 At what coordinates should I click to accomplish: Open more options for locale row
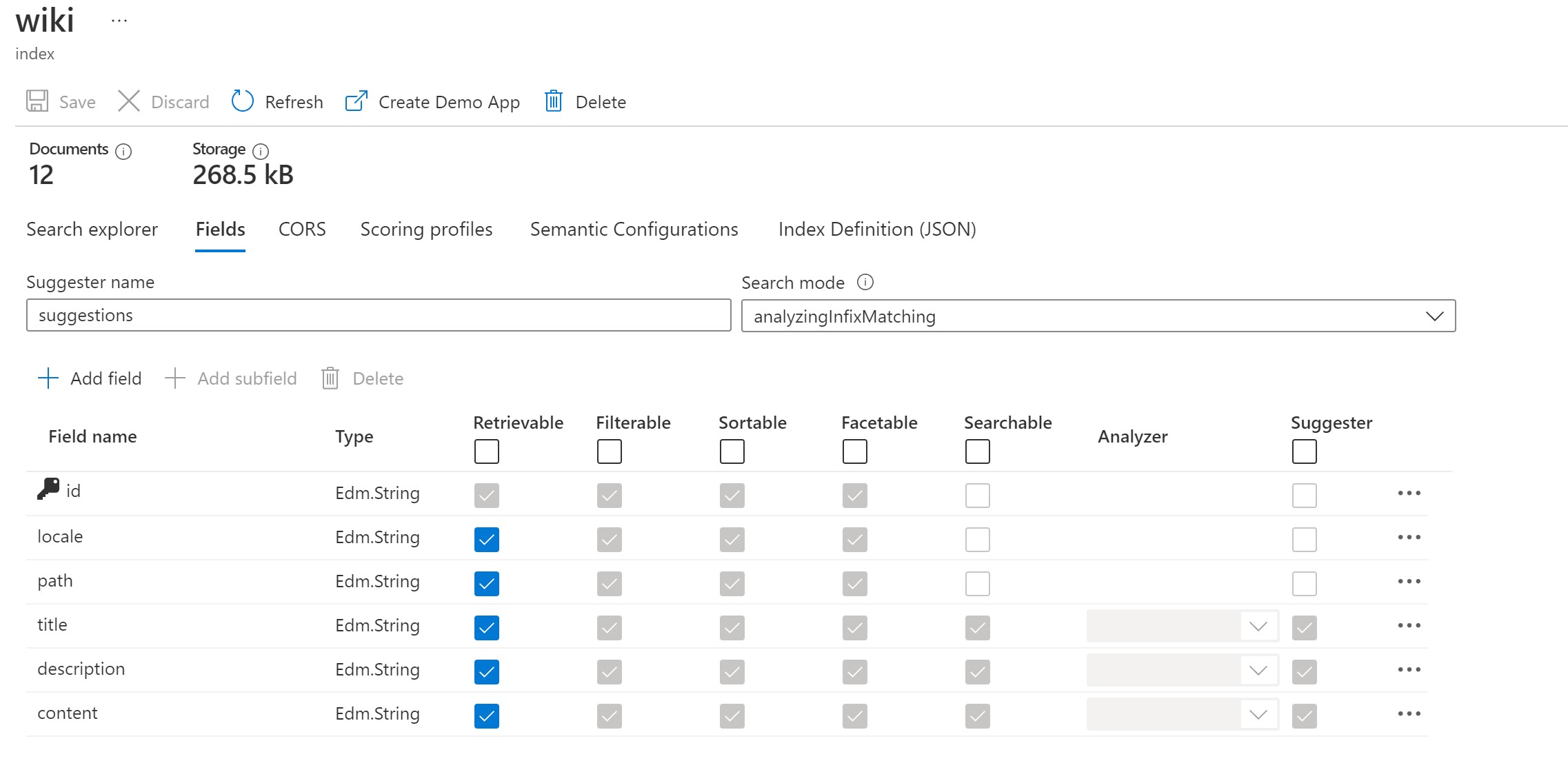[1409, 537]
